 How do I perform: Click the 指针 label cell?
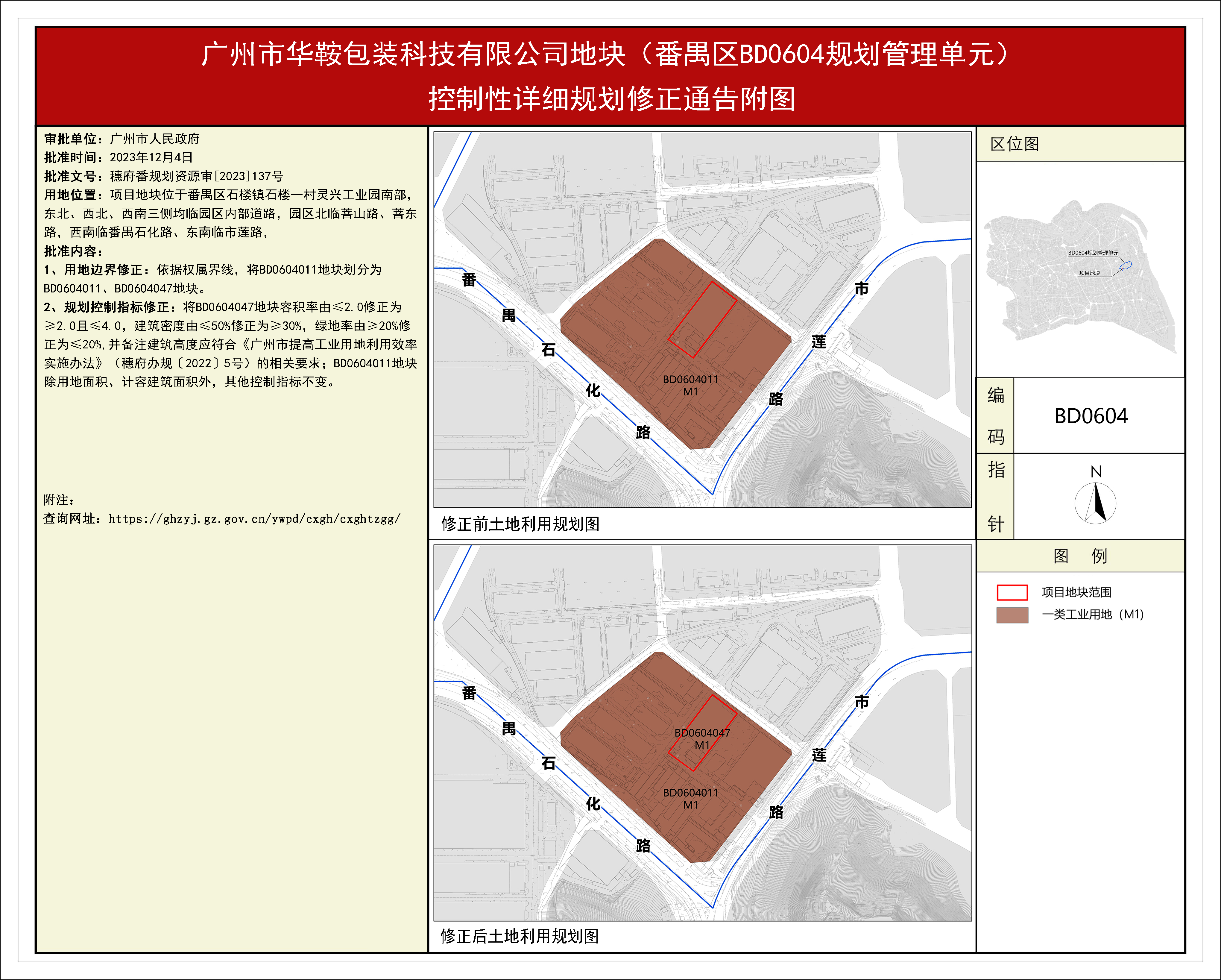pos(996,496)
